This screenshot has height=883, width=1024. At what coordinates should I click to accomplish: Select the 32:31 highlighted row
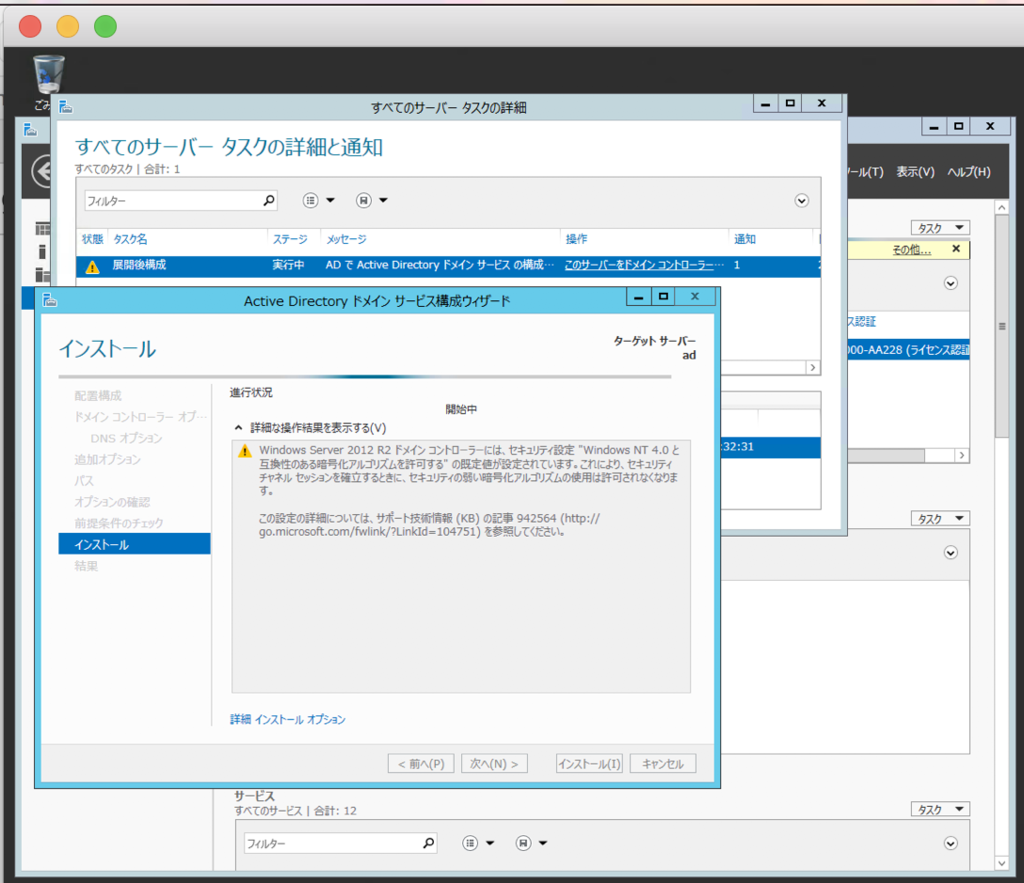pyautogui.click(x=771, y=447)
